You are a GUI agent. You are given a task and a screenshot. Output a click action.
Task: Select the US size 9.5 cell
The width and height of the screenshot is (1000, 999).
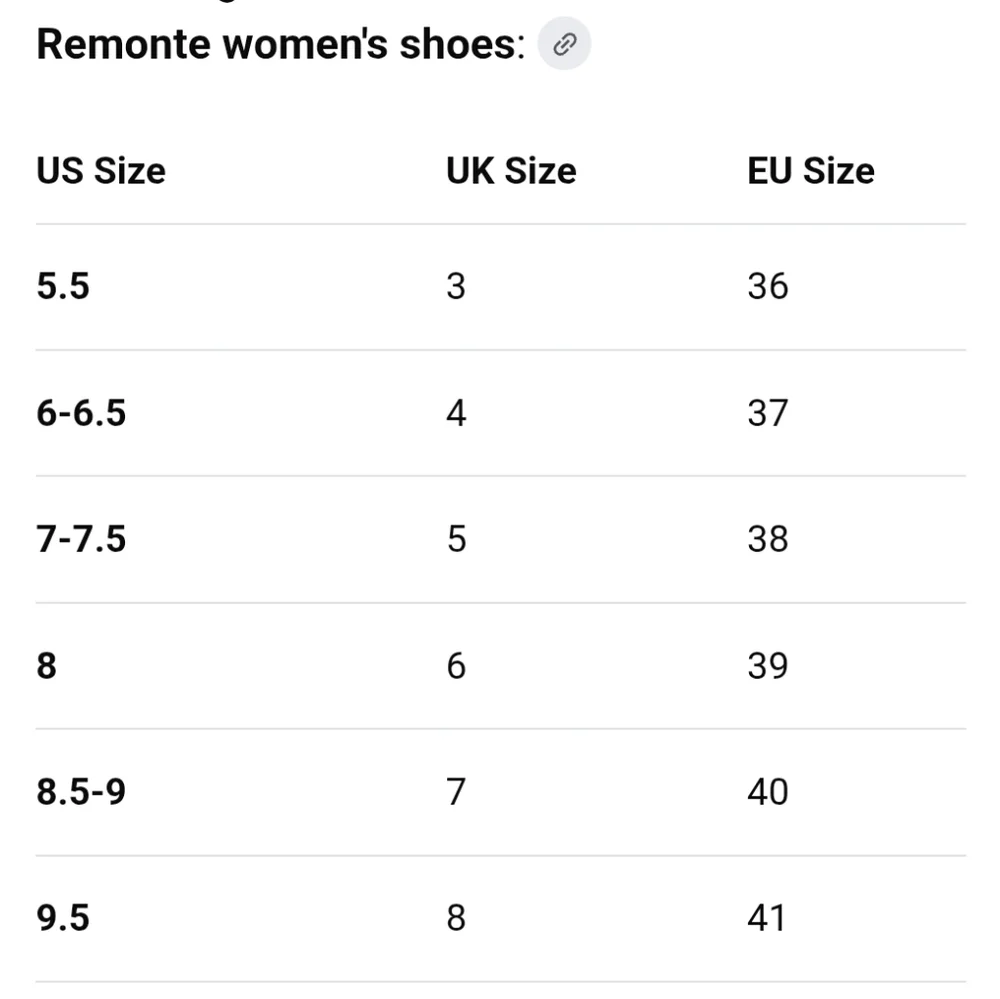(x=63, y=918)
